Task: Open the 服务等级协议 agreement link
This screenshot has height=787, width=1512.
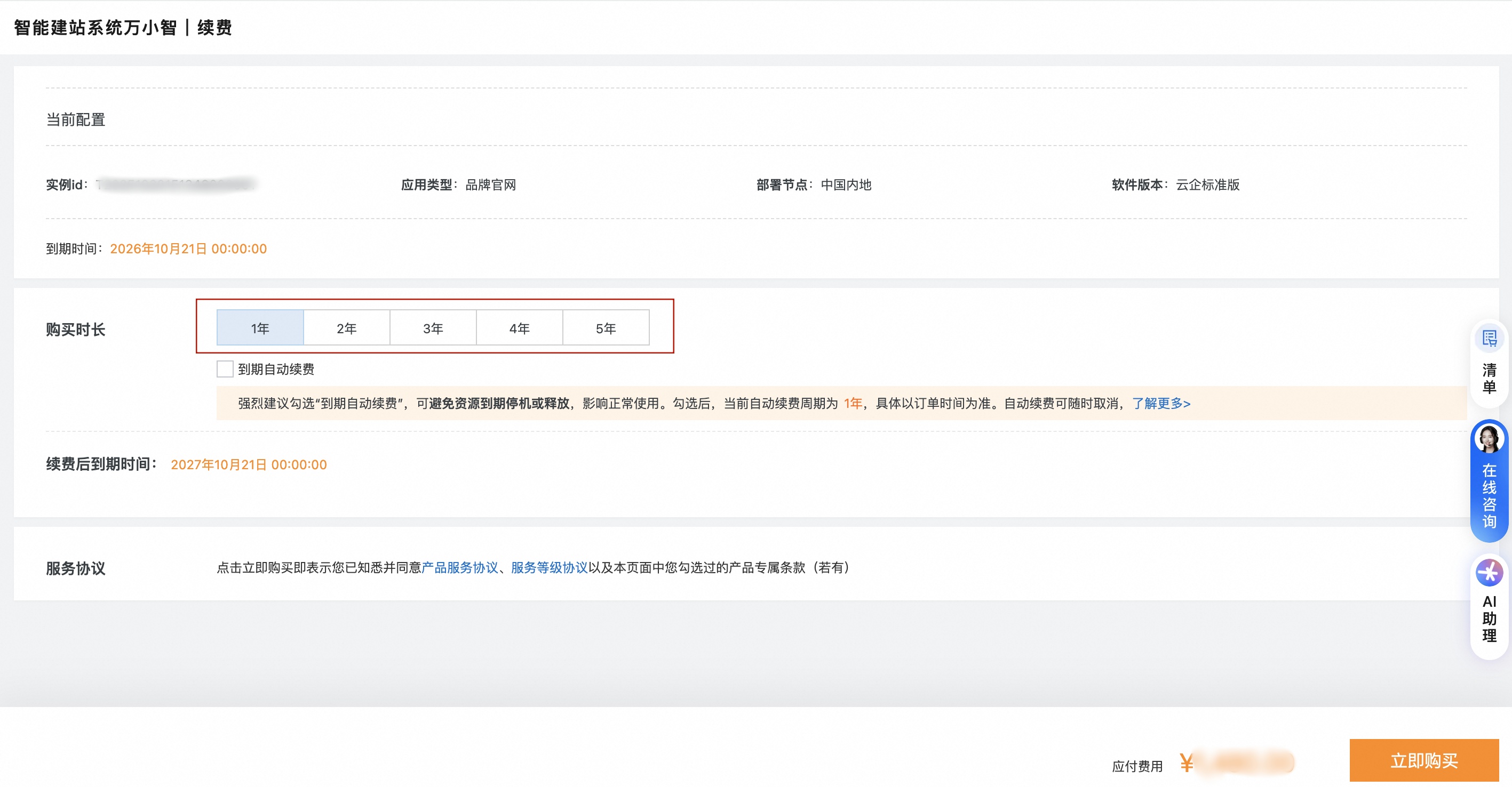Action: click(549, 568)
